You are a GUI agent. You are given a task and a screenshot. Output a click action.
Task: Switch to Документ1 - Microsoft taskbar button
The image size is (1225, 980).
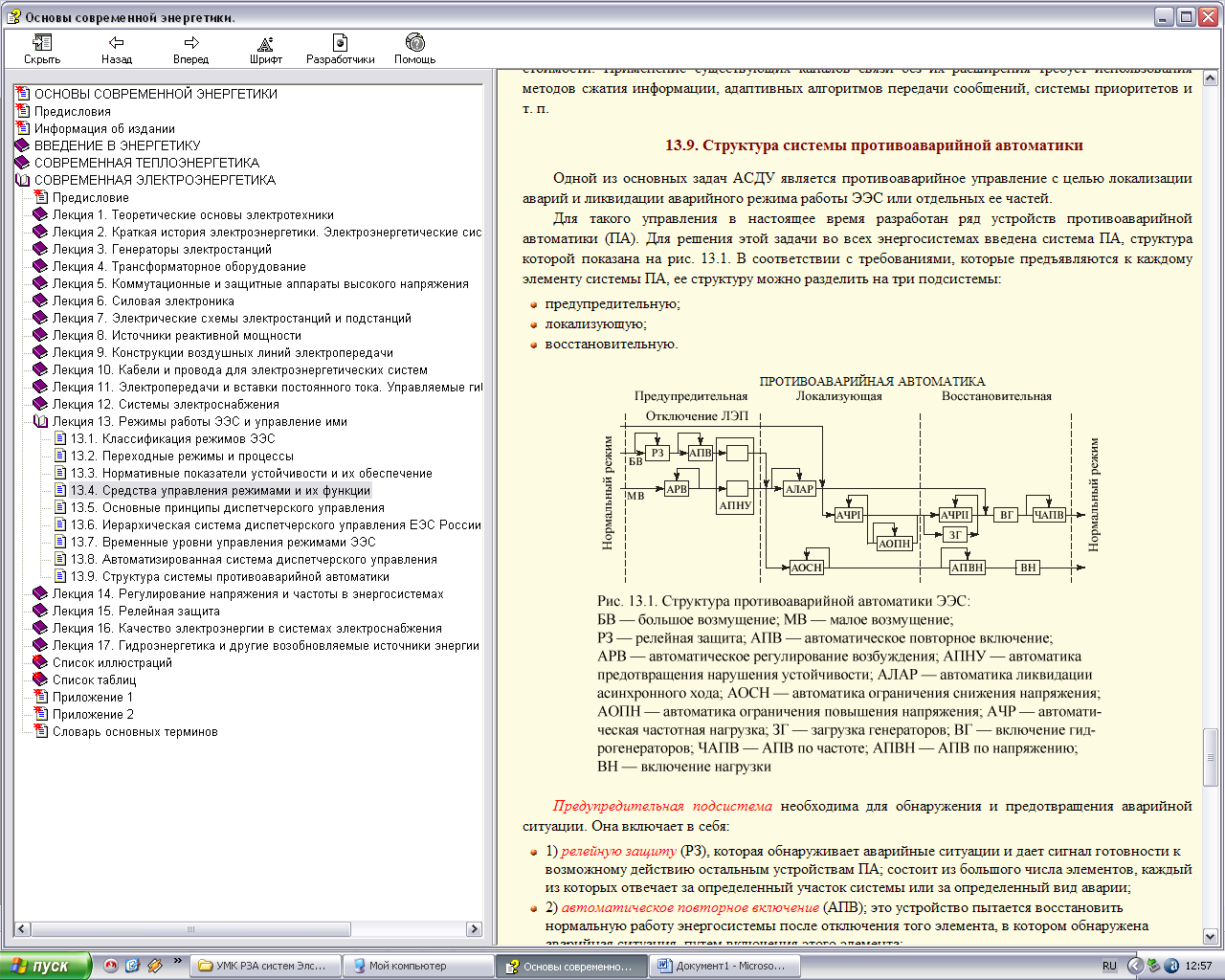pos(724,966)
